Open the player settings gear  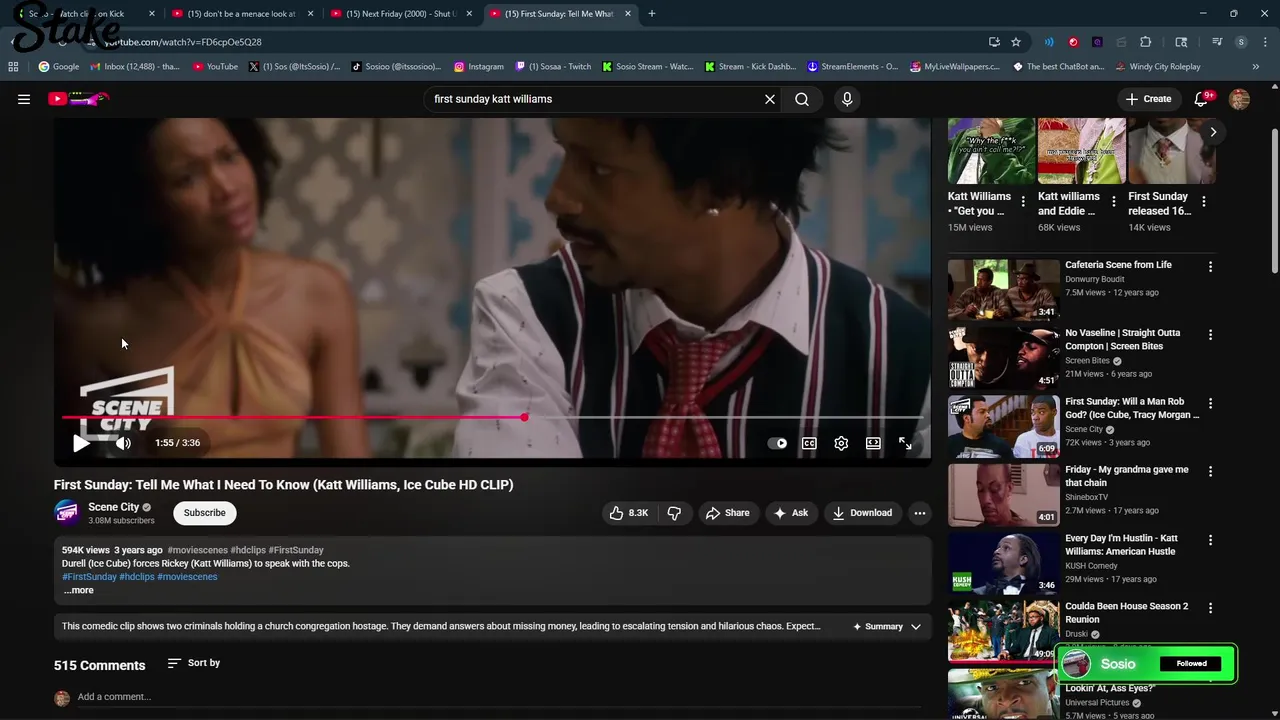pos(841,443)
